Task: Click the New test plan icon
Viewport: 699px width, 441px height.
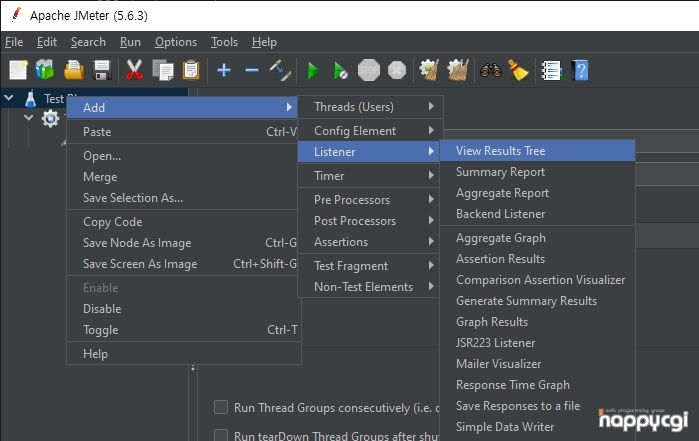Action: coord(18,70)
